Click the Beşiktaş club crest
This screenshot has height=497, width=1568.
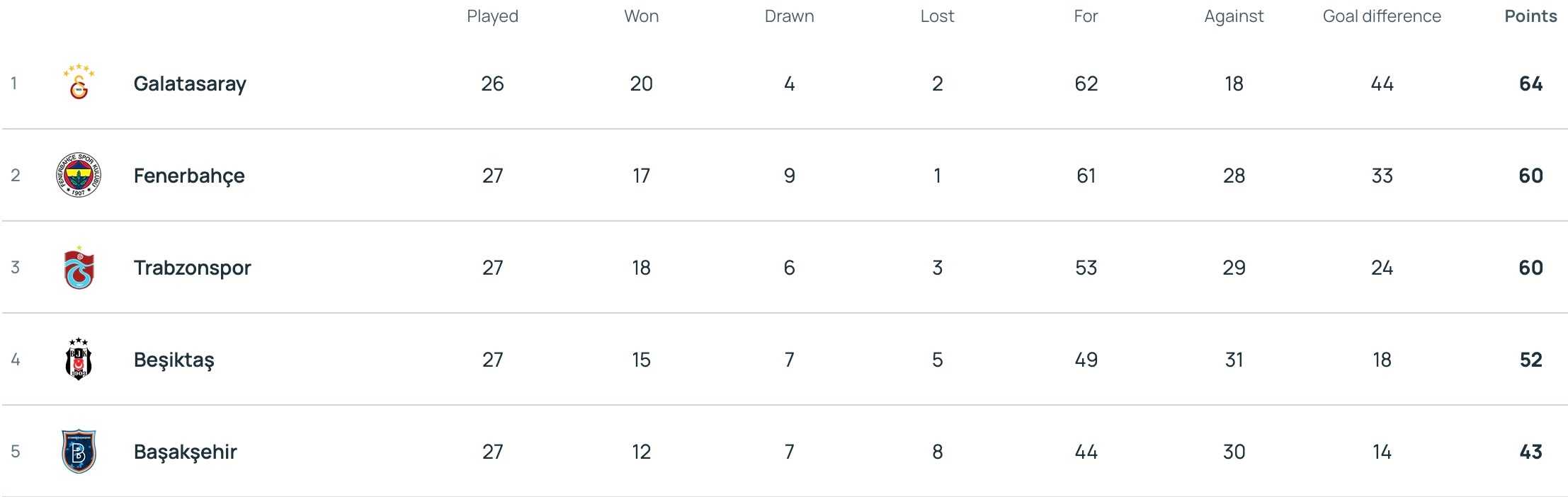pos(79,360)
